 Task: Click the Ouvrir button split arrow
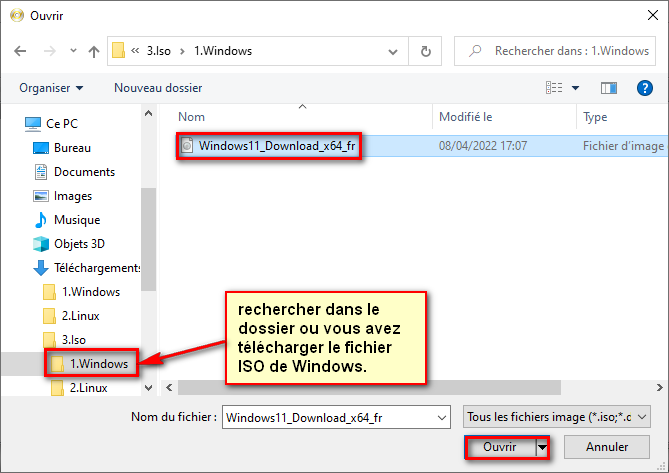pyautogui.click(x=542, y=447)
